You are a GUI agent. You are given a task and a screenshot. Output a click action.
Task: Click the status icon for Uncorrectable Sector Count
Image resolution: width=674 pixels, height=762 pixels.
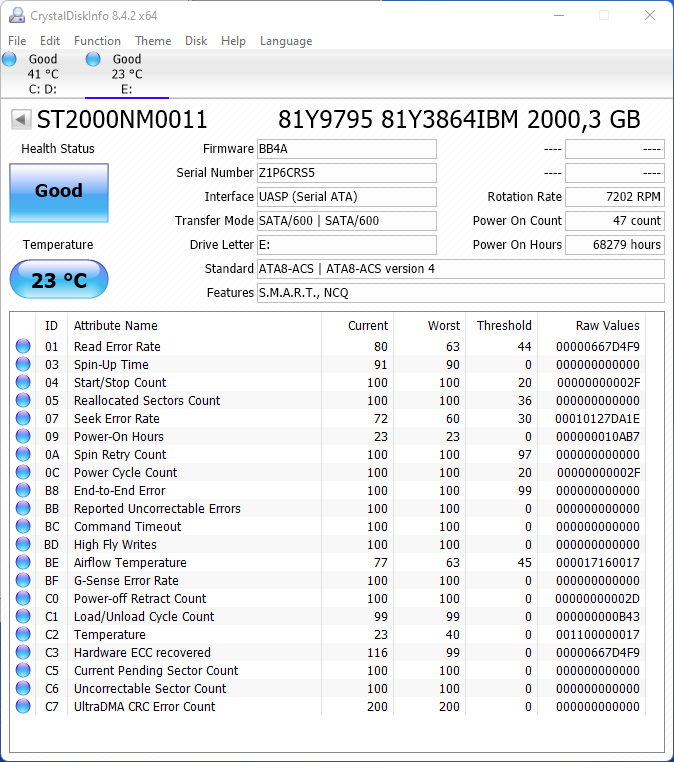pyautogui.click(x=23, y=688)
